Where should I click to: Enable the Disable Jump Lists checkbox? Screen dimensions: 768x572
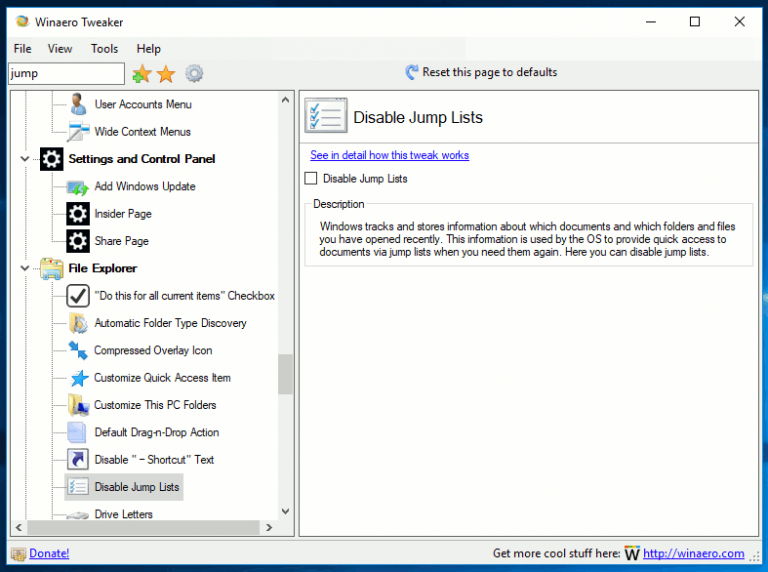[x=311, y=178]
